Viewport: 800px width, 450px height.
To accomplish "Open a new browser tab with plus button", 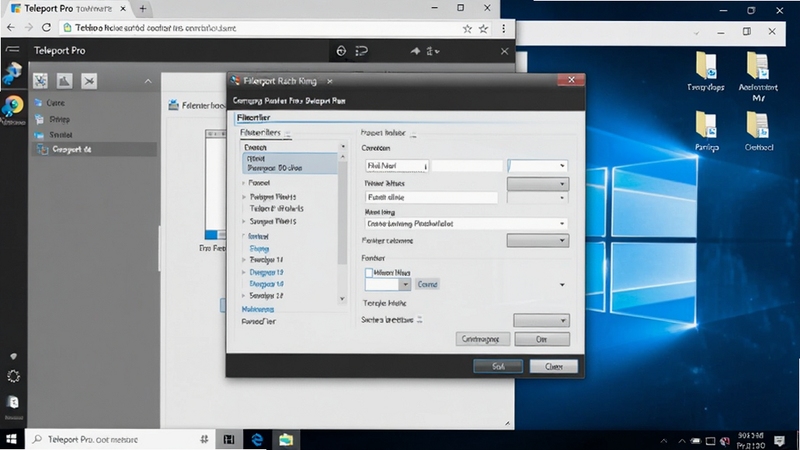I will pos(143,9).
